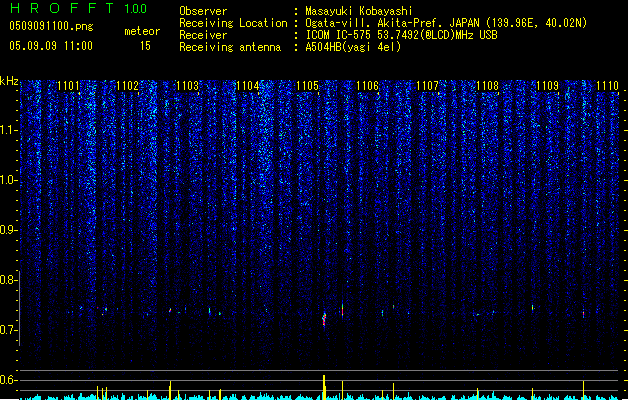Click the 1103 time marker
Screen dimensions: 629x400
pos(187,85)
